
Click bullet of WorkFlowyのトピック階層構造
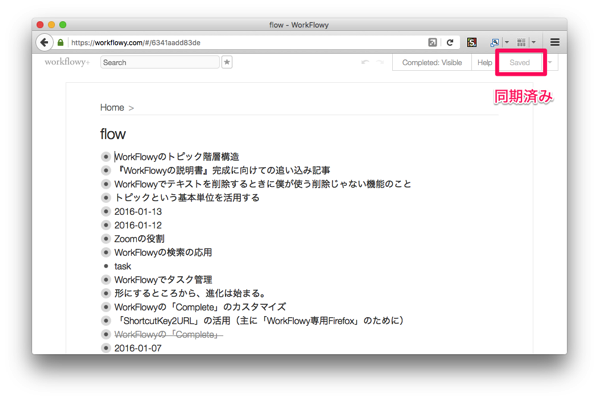[106, 157]
